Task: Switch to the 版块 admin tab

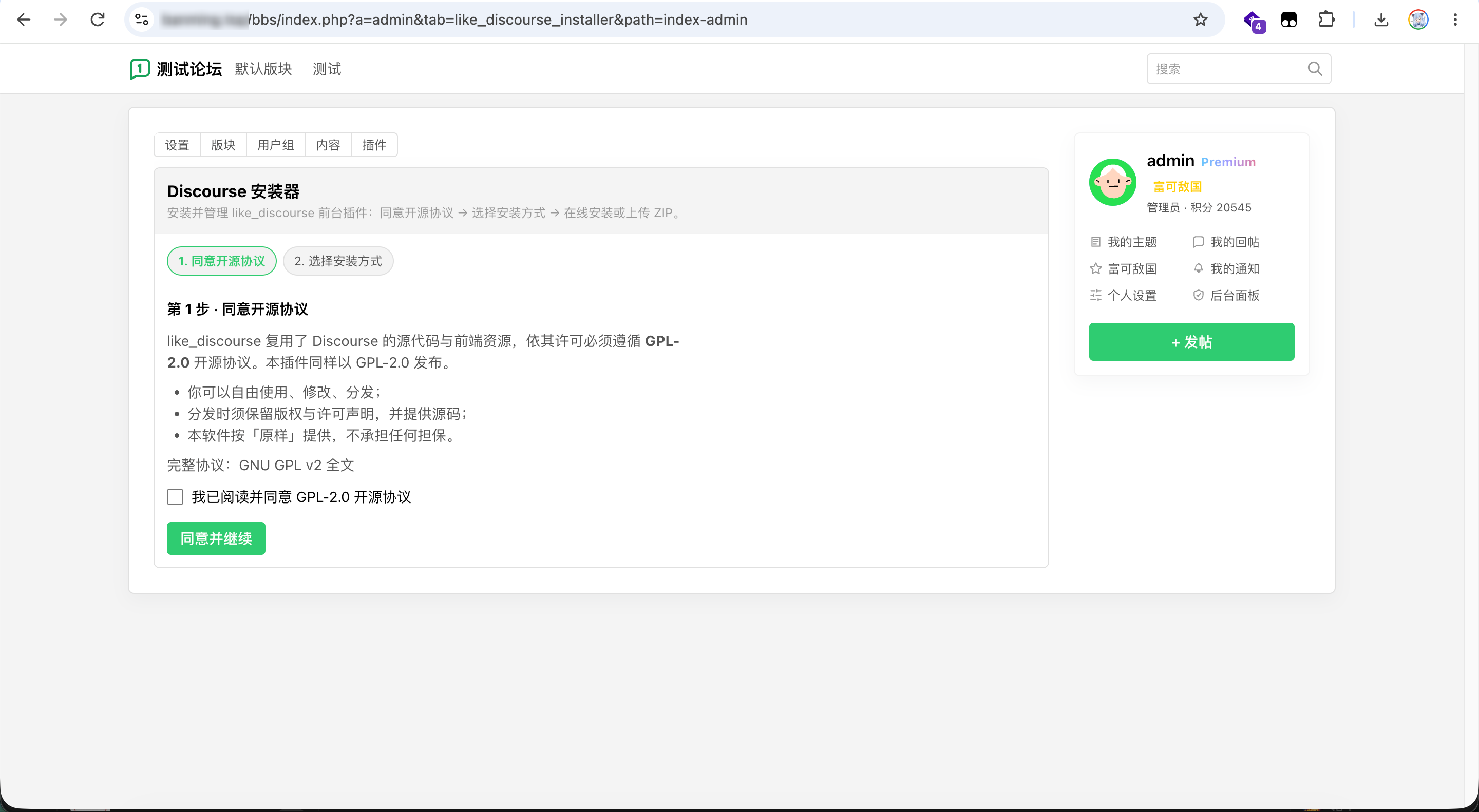Action: pos(223,145)
